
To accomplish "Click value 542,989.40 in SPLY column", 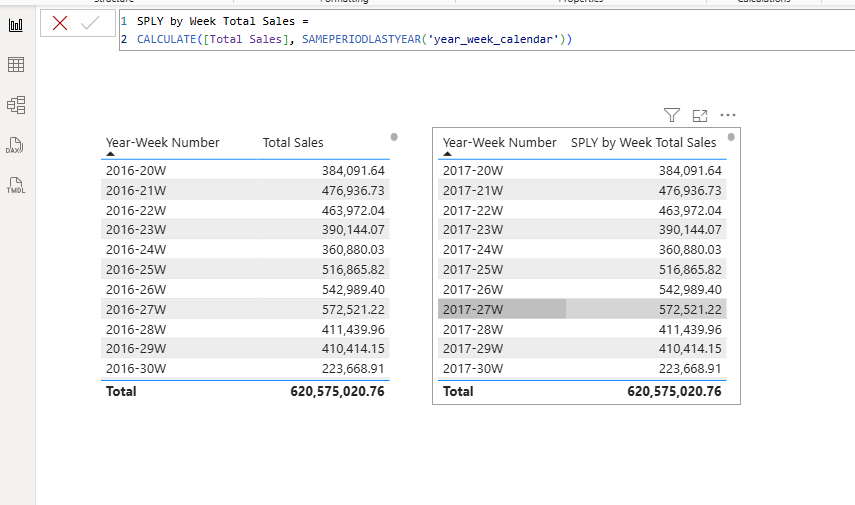I will pyautogui.click(x=690, y=289).
